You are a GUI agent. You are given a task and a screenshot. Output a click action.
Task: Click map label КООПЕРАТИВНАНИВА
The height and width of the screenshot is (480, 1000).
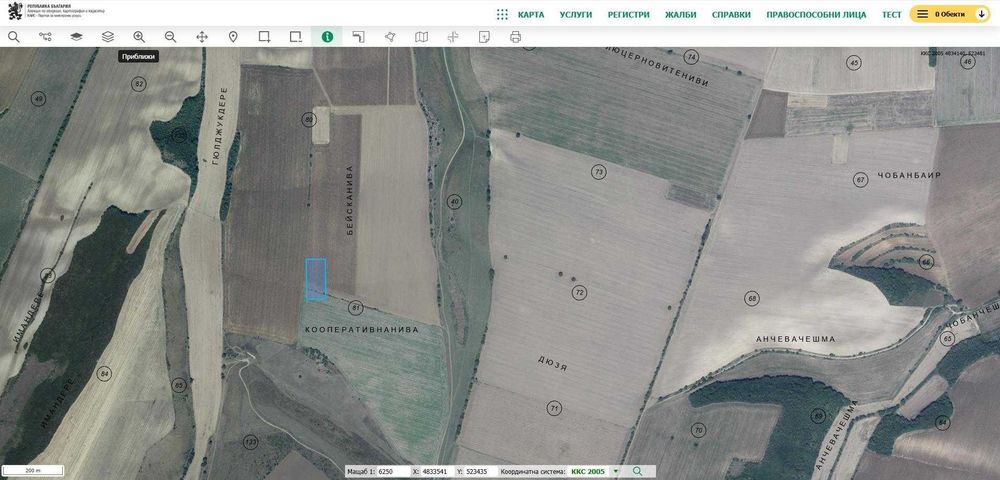coord(362,330)
